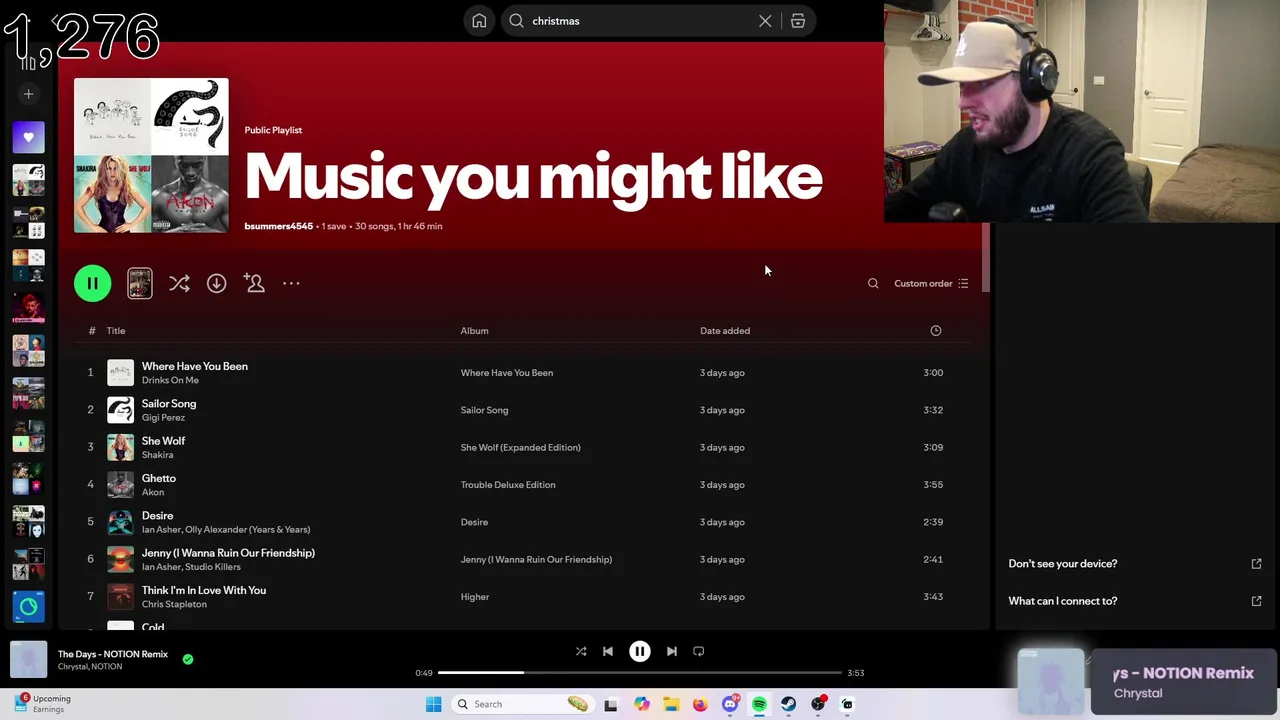1280x720 pixels.
Task: Launch Firefox from the taskbar
Action: pyautogui.click(x=700, y=704)
